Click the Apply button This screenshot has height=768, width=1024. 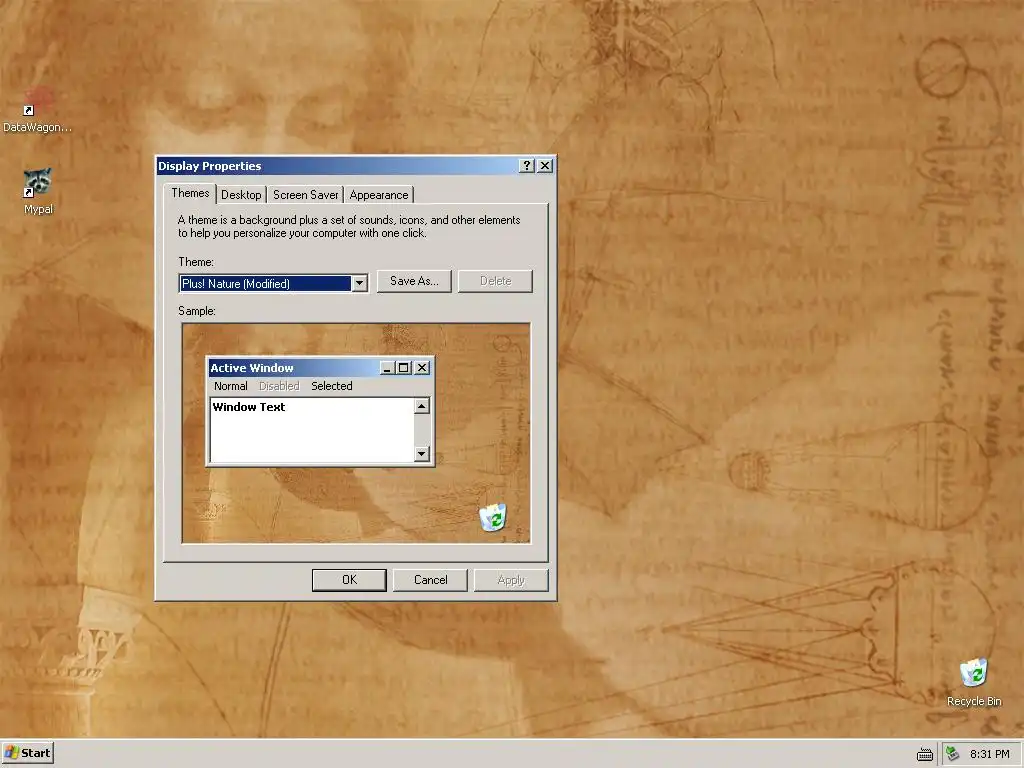point(511,580)
